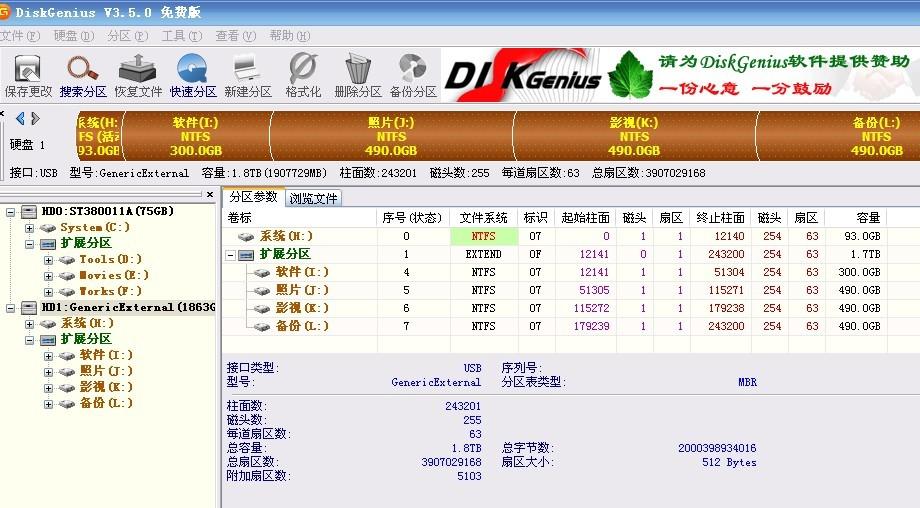Collapse 扩展分区 under HD1 in tree
920x508 pixels.
(x=29, y=340)
